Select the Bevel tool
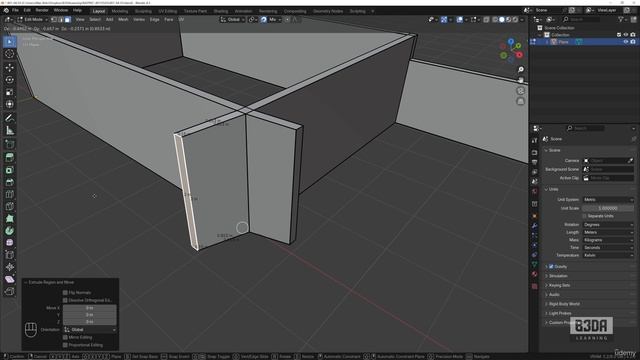The height and width of the screenshot is (360, 640). 9,182
